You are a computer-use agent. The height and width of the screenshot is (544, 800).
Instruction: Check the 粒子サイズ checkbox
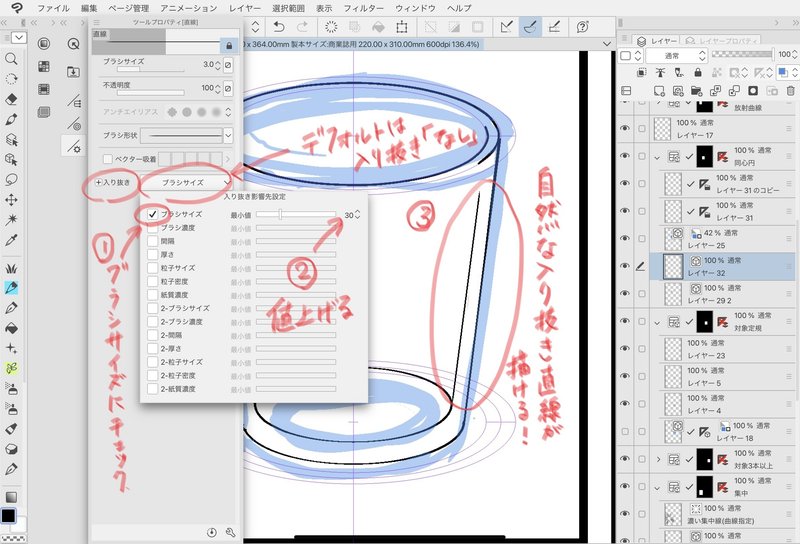point(152,268)
